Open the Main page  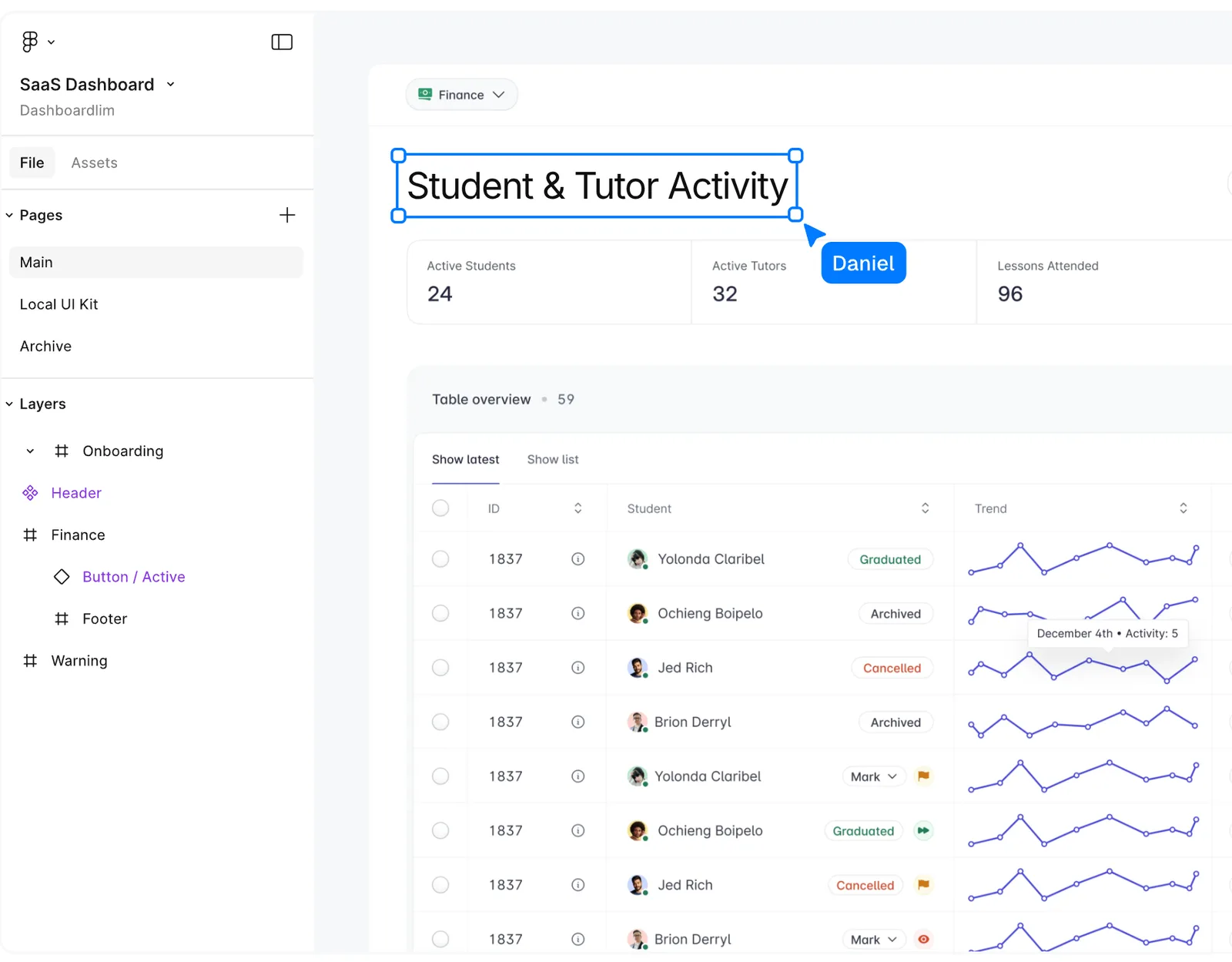point(156,262)
